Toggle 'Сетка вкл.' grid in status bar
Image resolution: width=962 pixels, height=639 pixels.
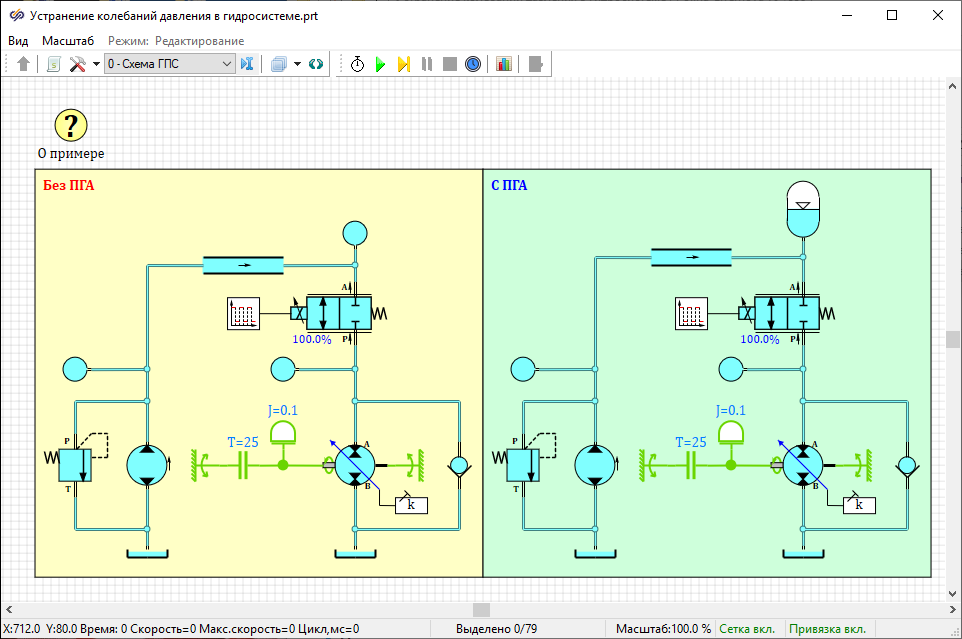(x=747, y=629)
